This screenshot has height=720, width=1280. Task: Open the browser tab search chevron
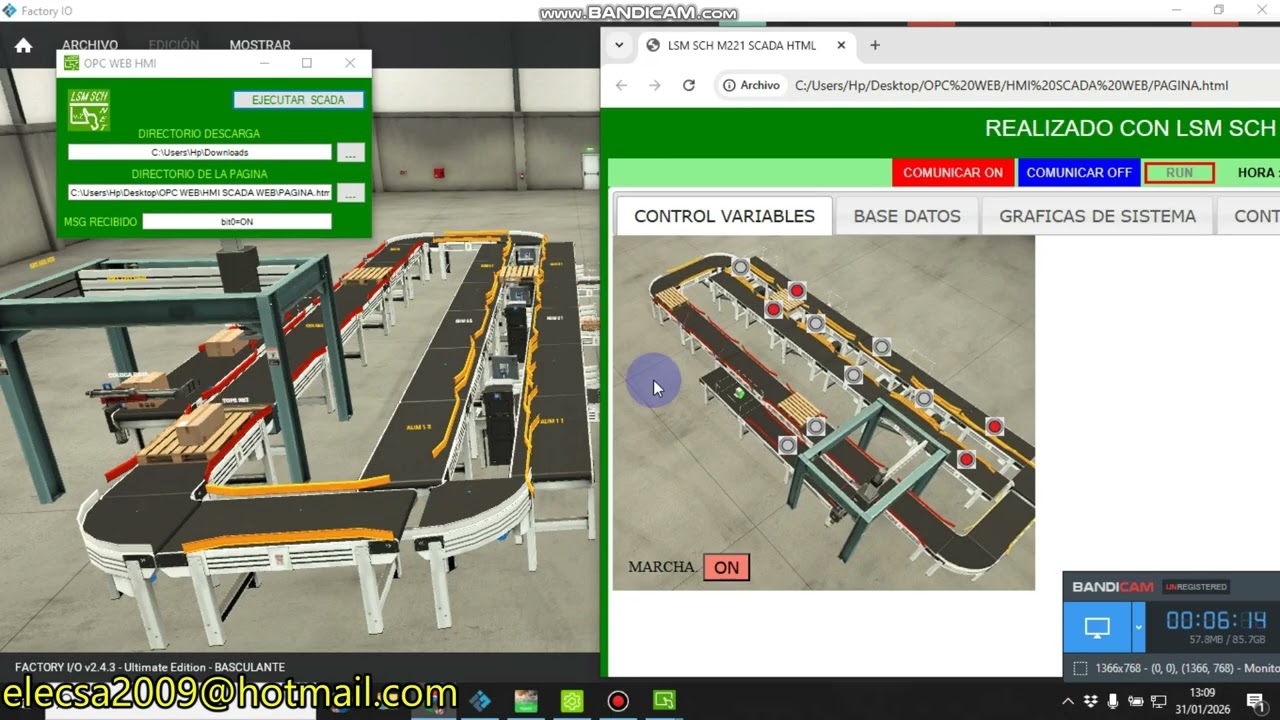coord(619,45)
